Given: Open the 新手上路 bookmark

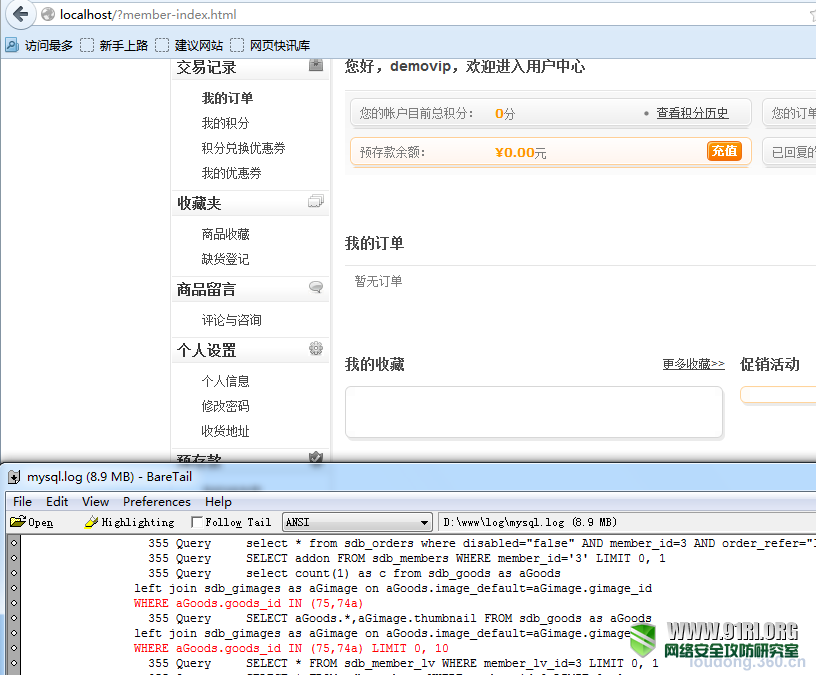Looking at the screenshot, I should 114,46.
